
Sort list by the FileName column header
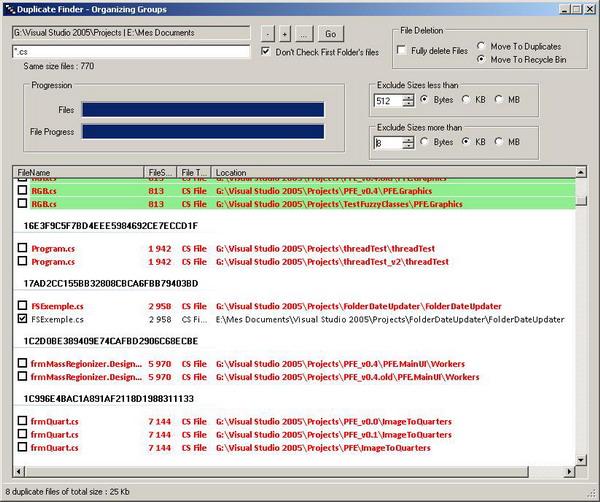pyautogui.click(x=78, y=173)
